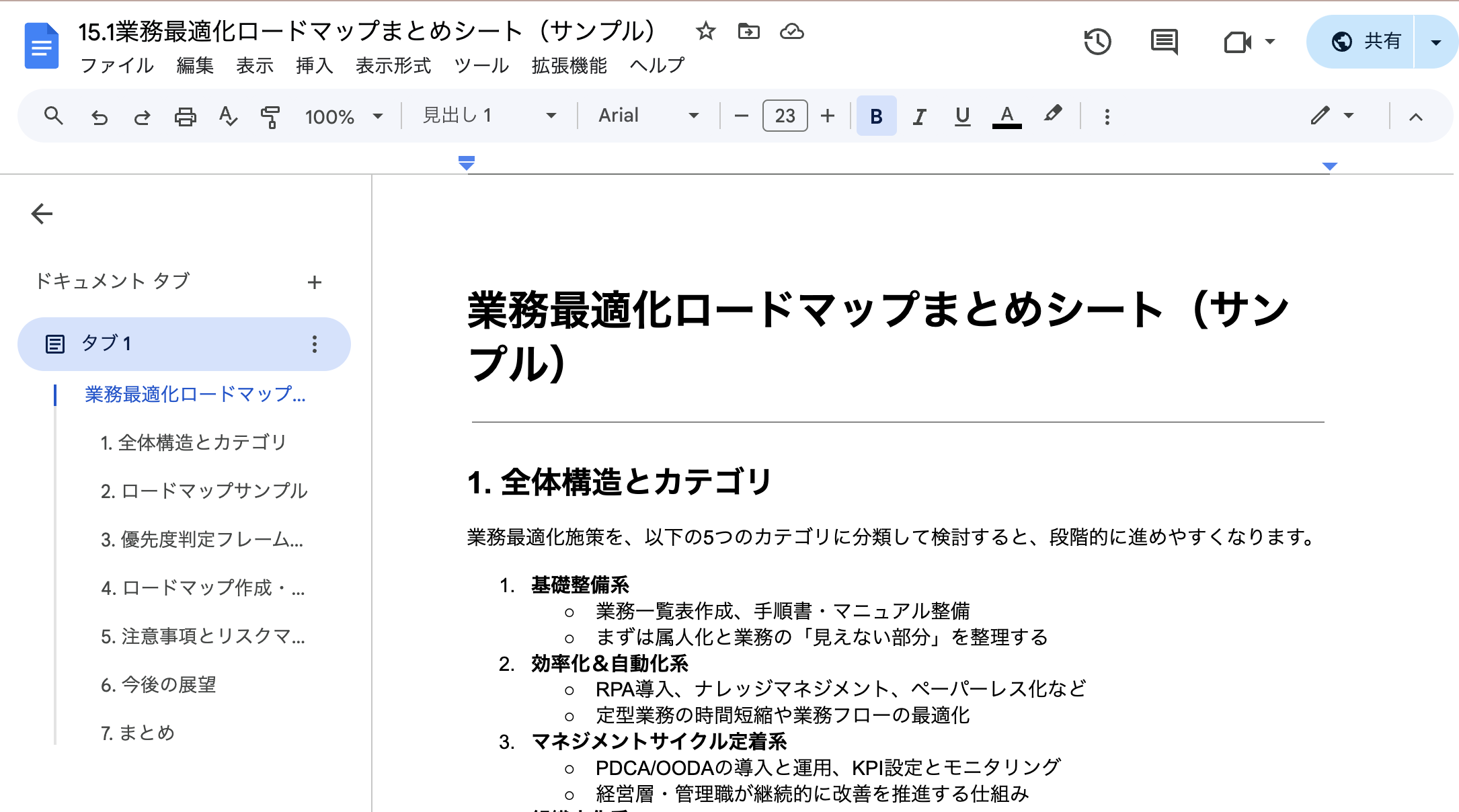Open the text color picker

1006,115
